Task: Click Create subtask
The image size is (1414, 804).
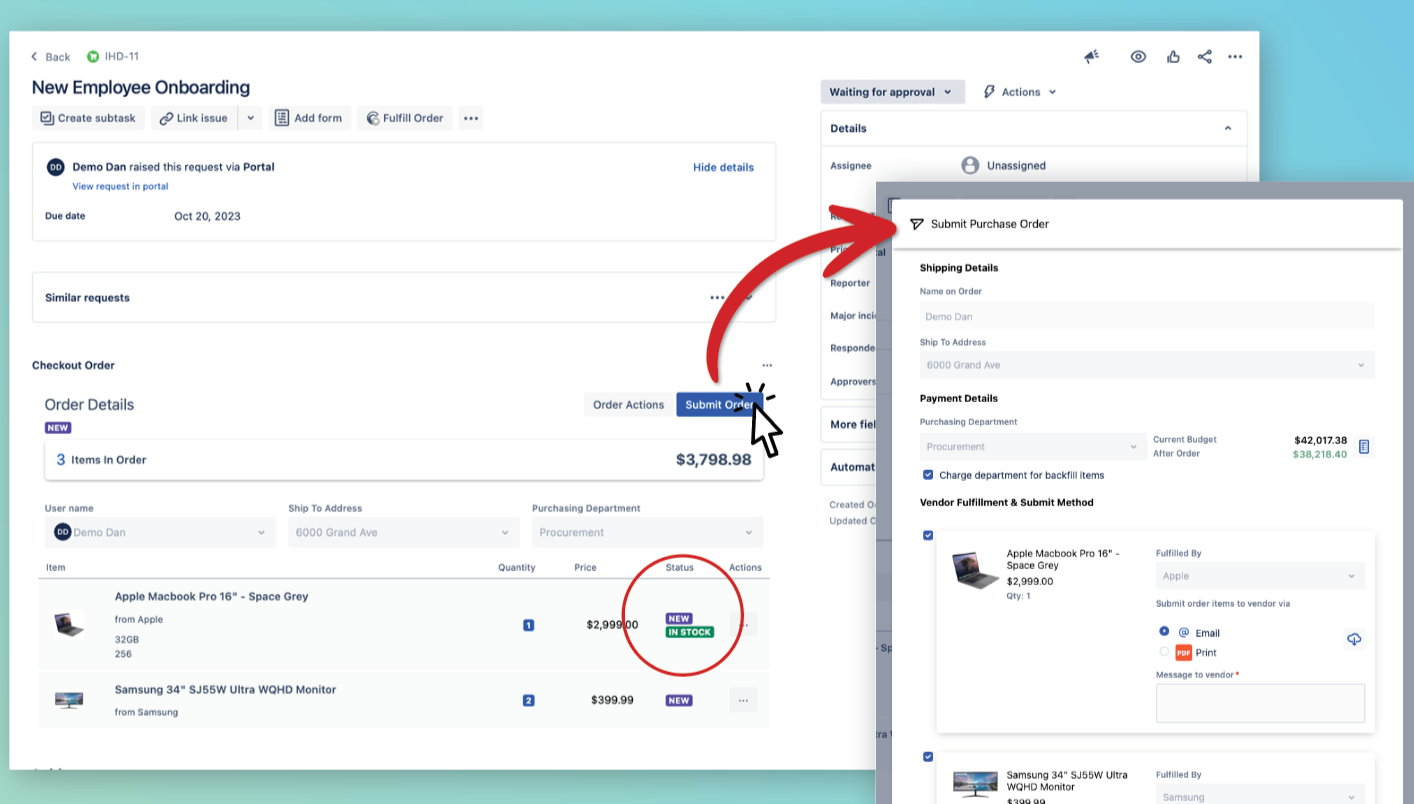Action: [89, 118]
